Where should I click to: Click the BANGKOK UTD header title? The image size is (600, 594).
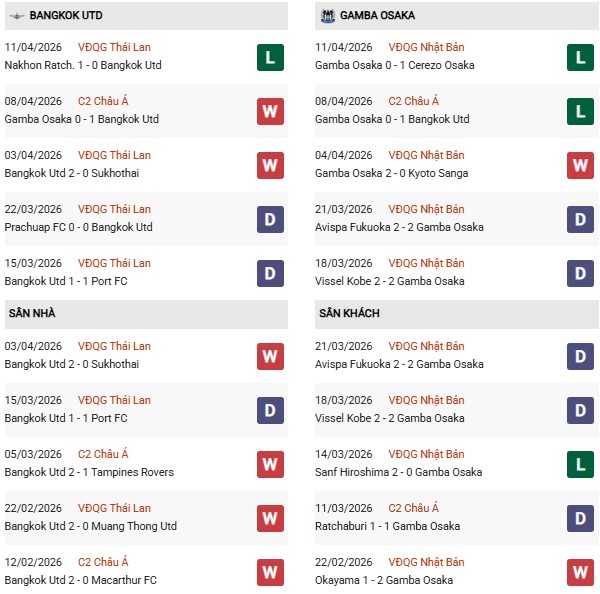66,16
